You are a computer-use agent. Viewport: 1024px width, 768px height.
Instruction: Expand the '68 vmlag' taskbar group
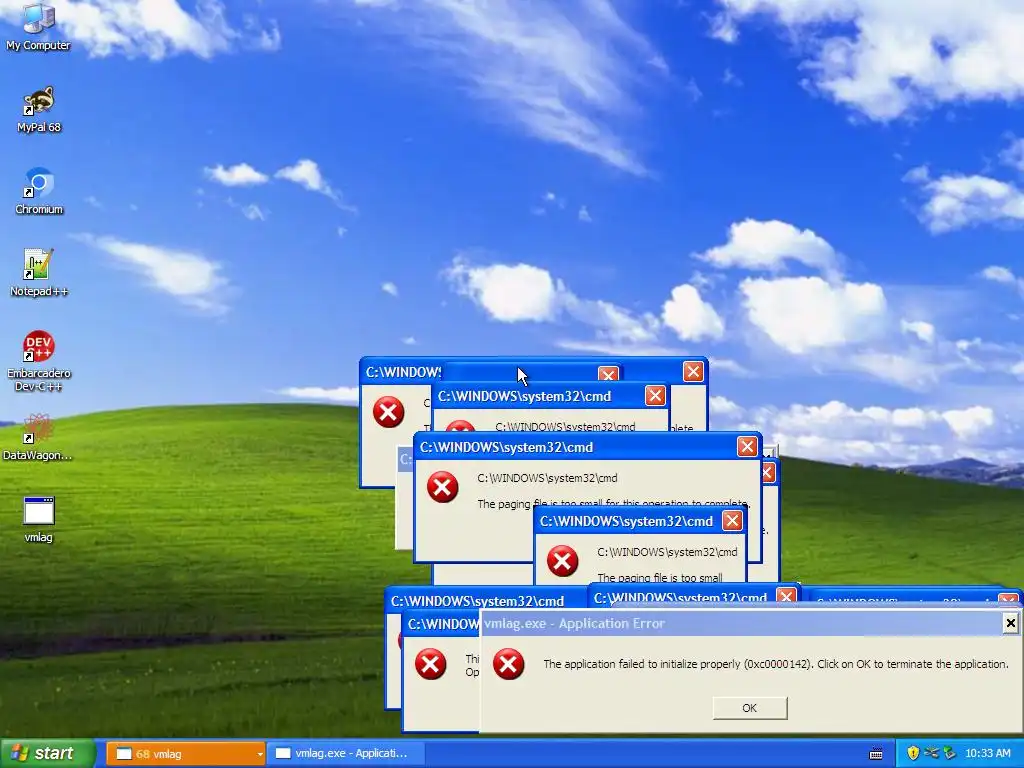(x=185, y=754)
